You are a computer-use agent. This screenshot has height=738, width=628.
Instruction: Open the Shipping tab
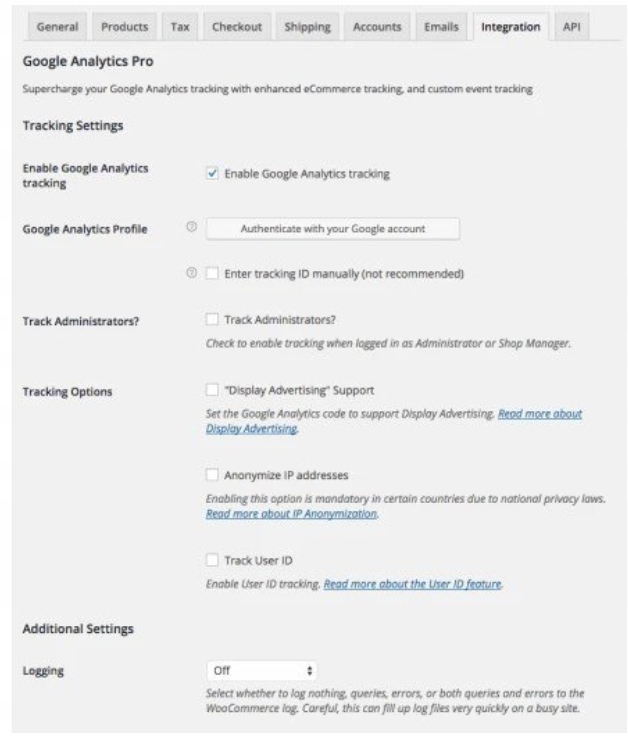pyautogui.click(x=307, y=27)
